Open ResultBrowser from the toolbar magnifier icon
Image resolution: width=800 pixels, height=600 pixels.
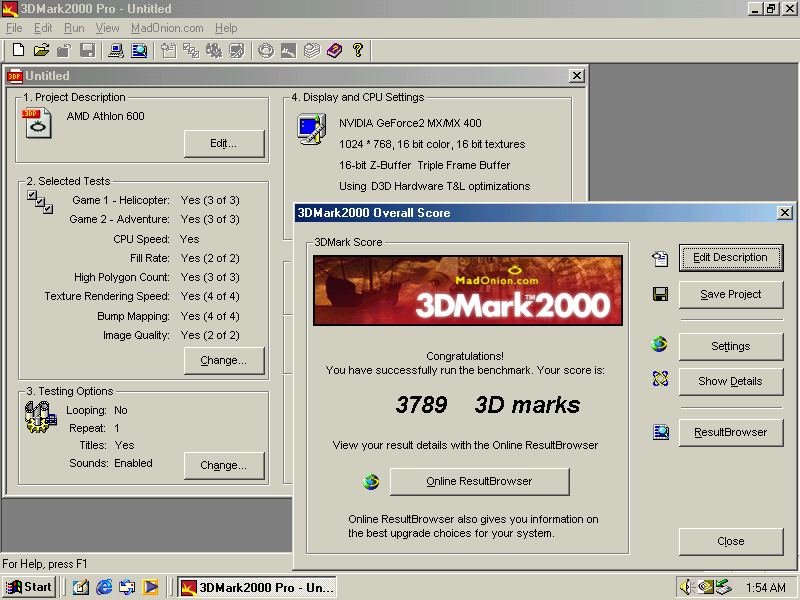pos(139,50)
